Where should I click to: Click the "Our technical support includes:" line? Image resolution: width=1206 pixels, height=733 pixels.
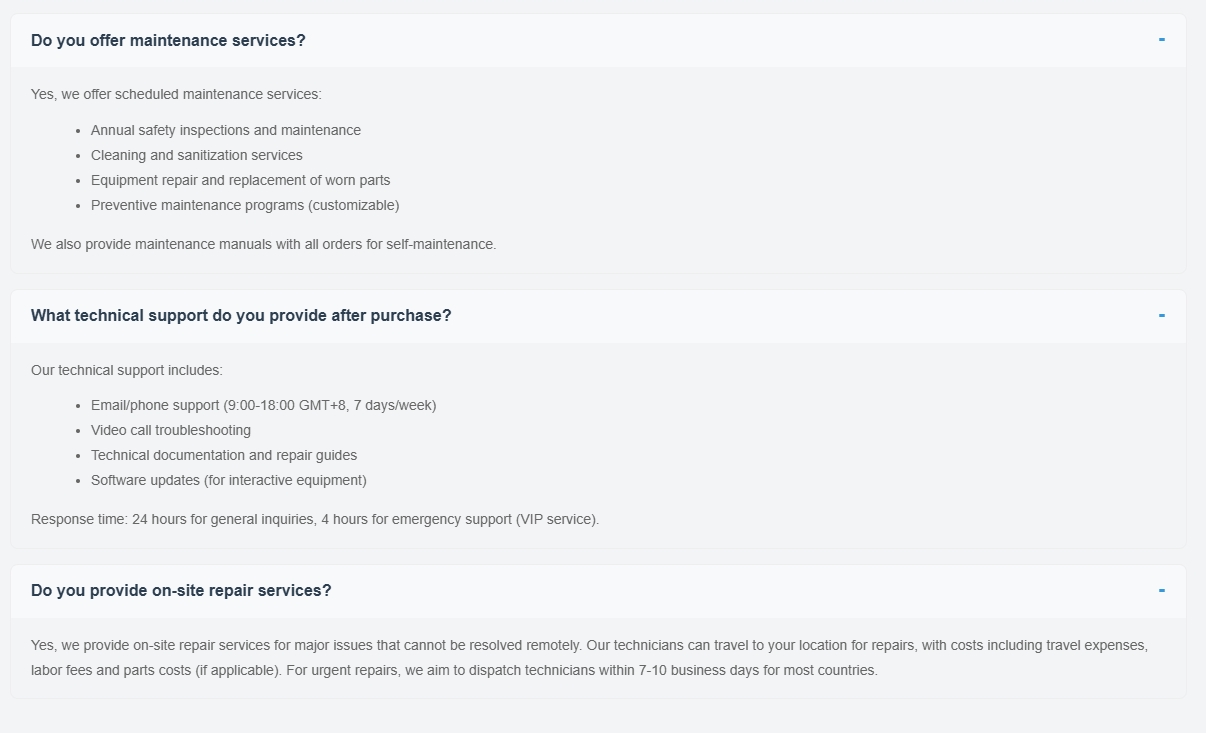tap(127, 370)
